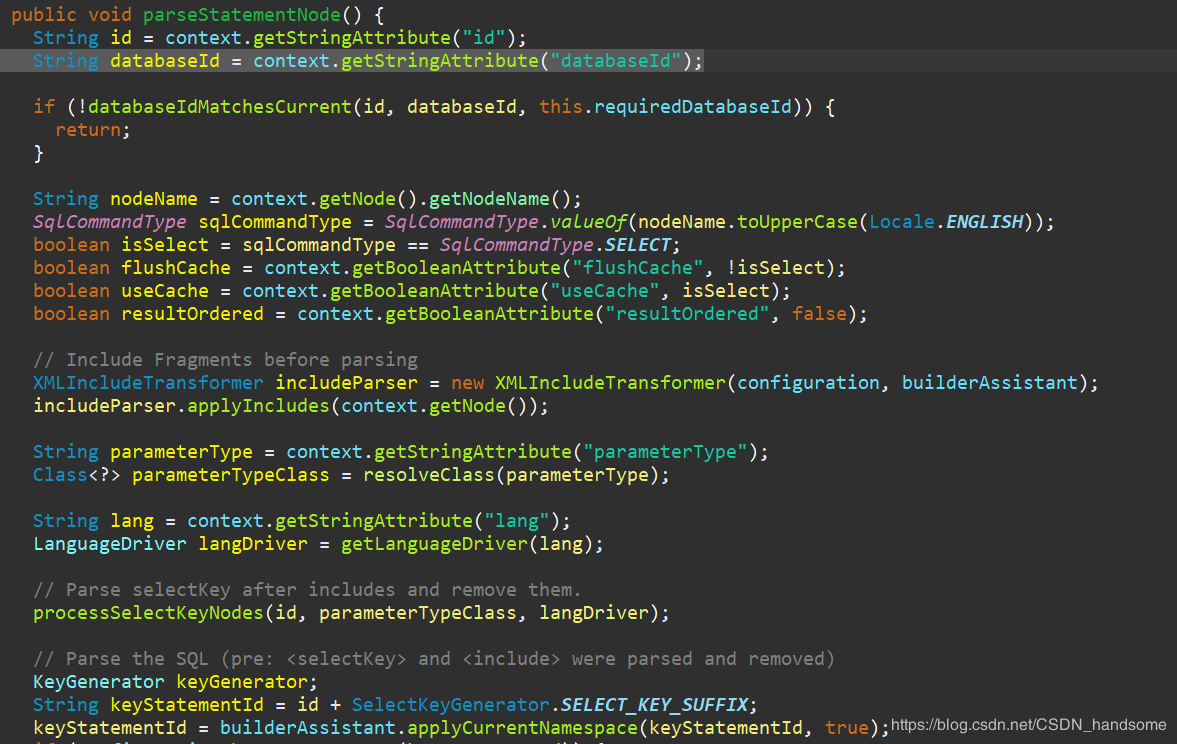Click the builderAssistant constructor argument
Screen dimensions: 1177x744
click(x=989, y=383)
